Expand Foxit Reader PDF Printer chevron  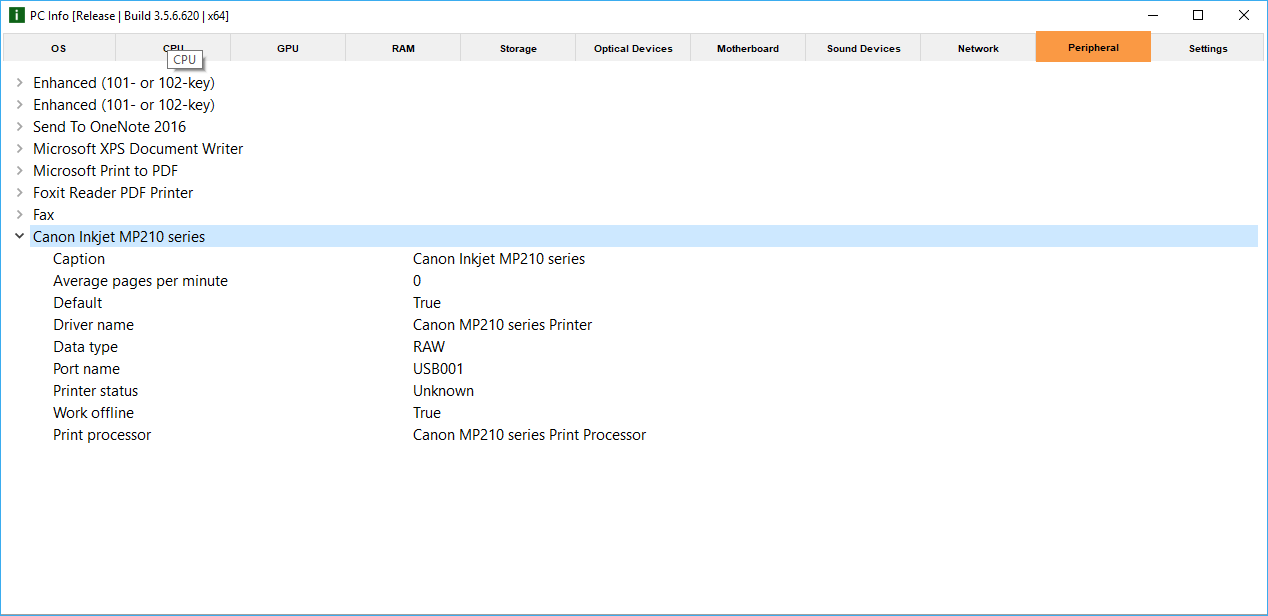coord(20,193)
